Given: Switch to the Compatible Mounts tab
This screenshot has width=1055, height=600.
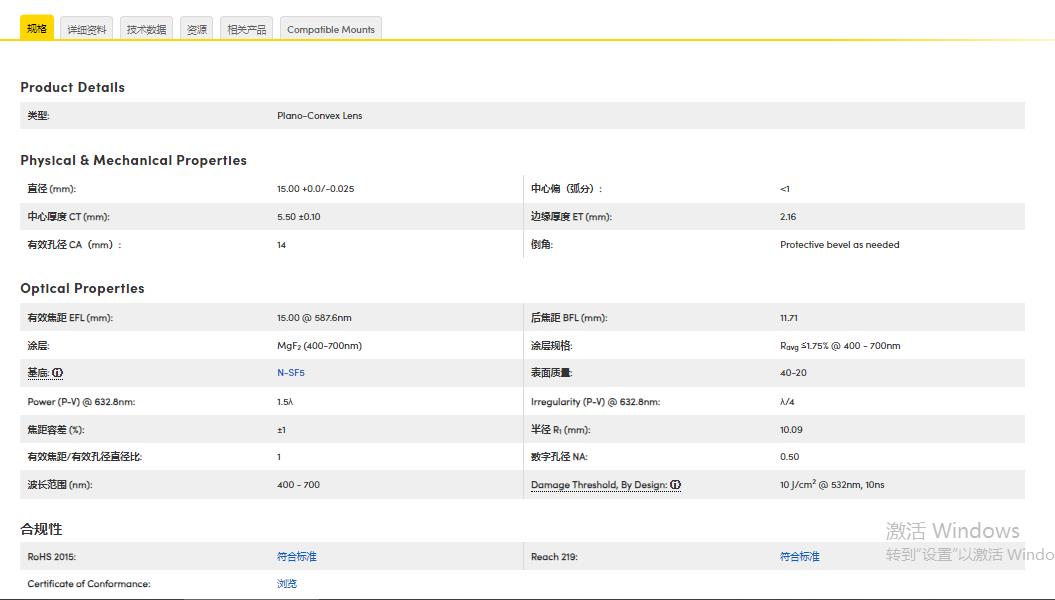Looking at the screenshot, I should pos(330,29).
